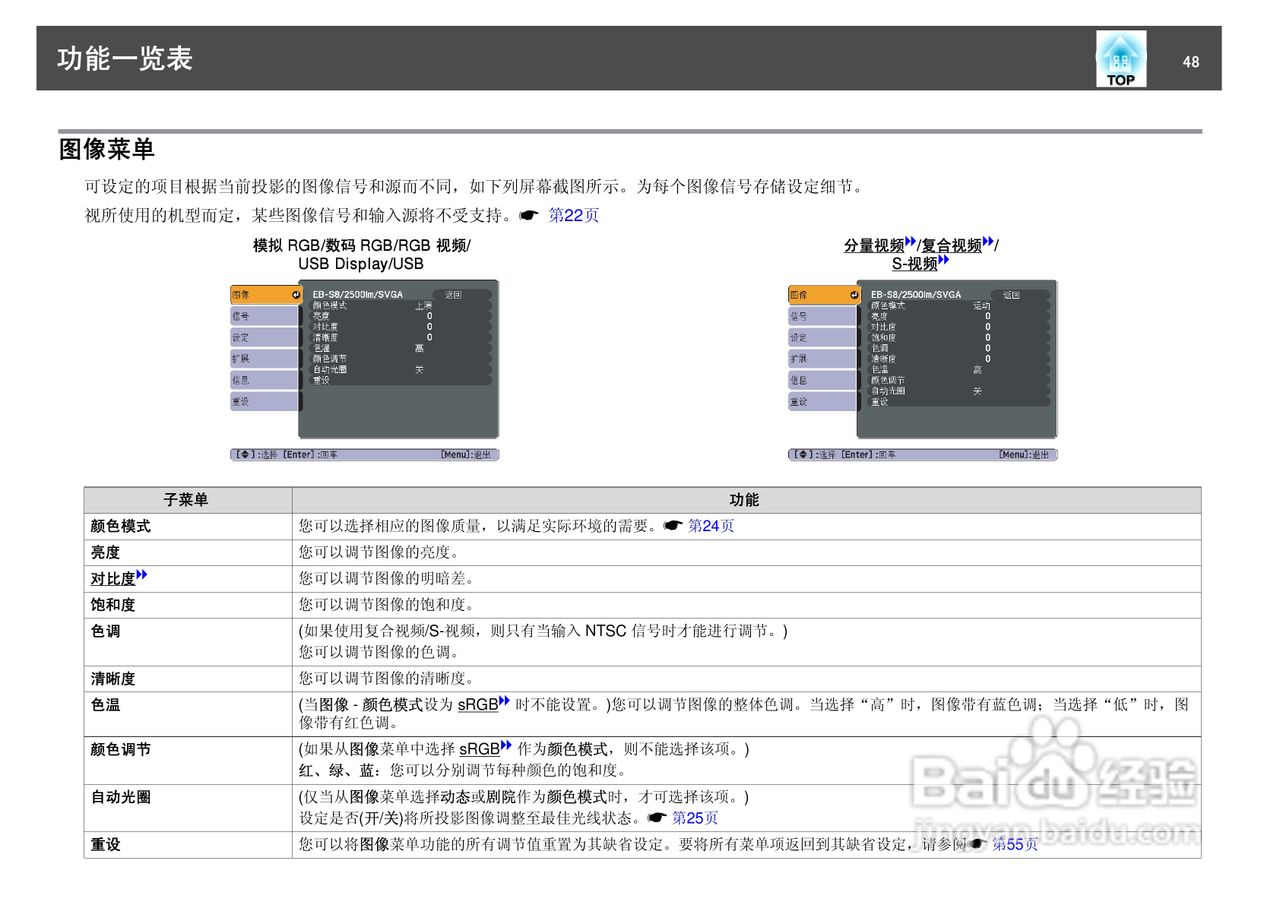Click the 色温 table cell
1280x905 pixels.
click(188, 714)
